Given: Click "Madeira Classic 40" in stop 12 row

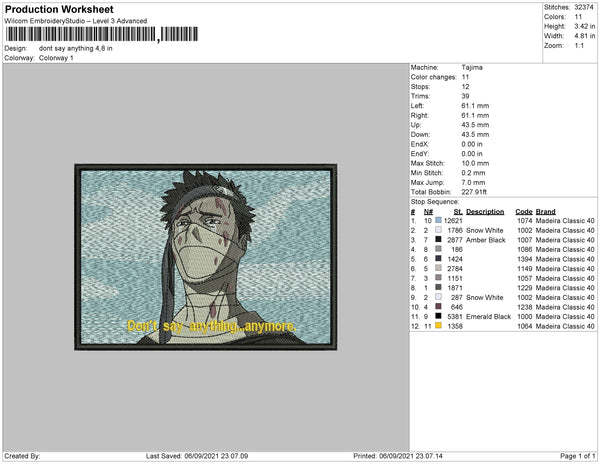Looking at the screenshot, I should [565, 326].
